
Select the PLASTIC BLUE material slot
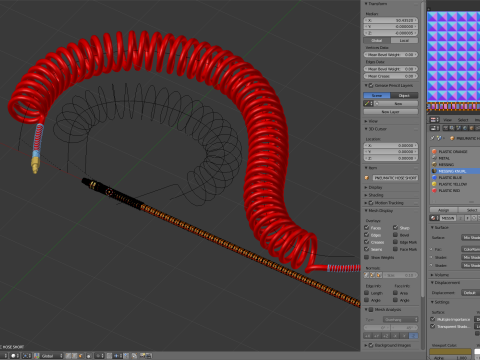[x=455, y=178]
